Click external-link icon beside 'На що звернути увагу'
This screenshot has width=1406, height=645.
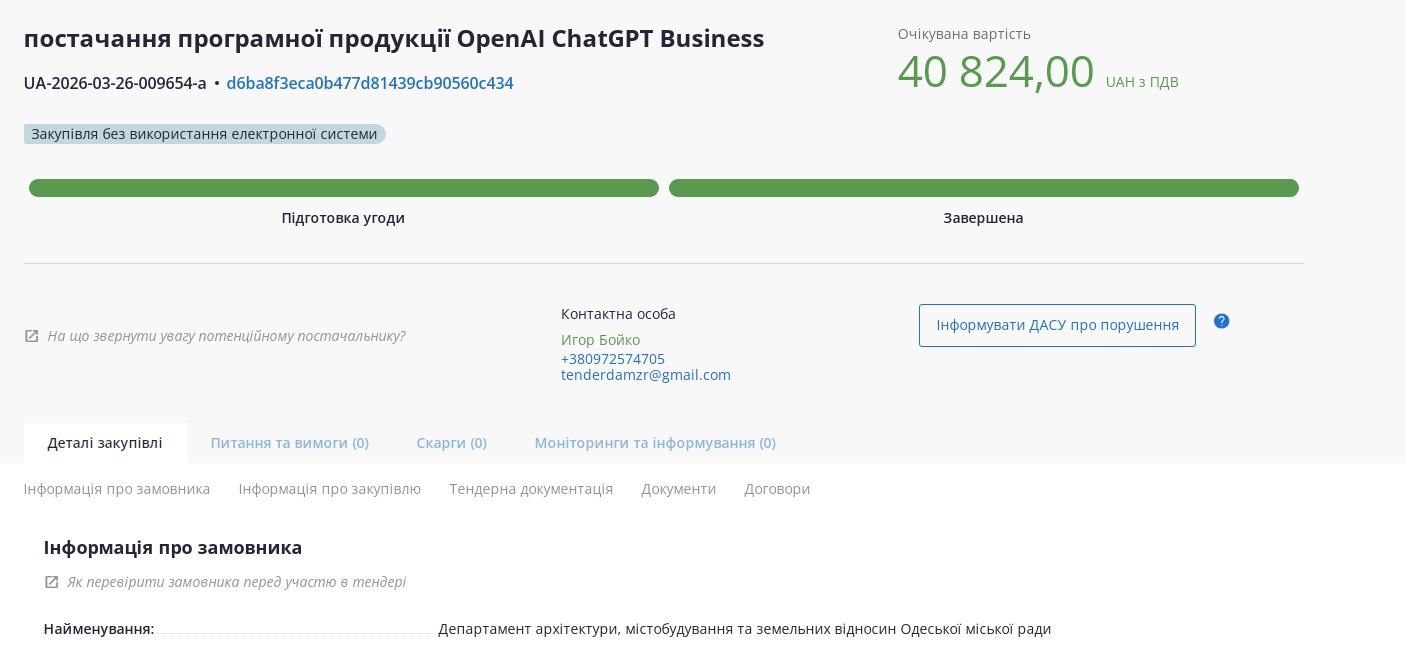32,336
